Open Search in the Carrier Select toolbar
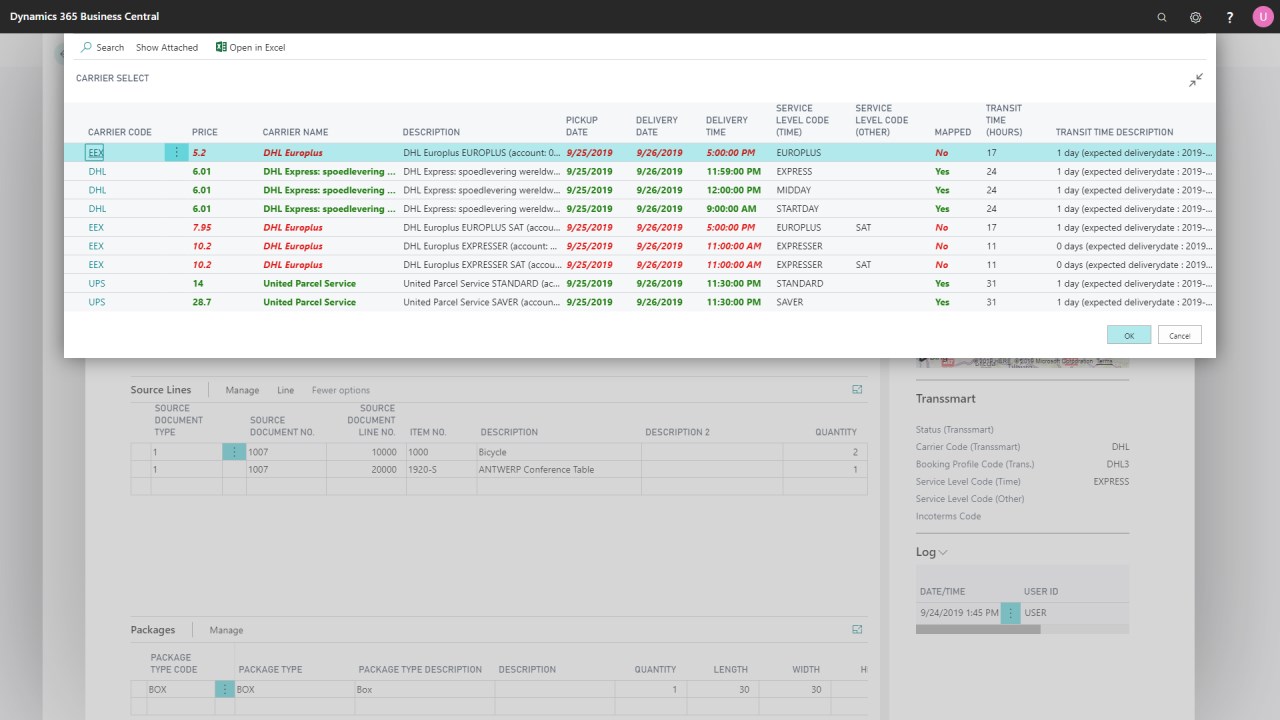This screenshot has height=720, width=1280. [x=101, y=47]
